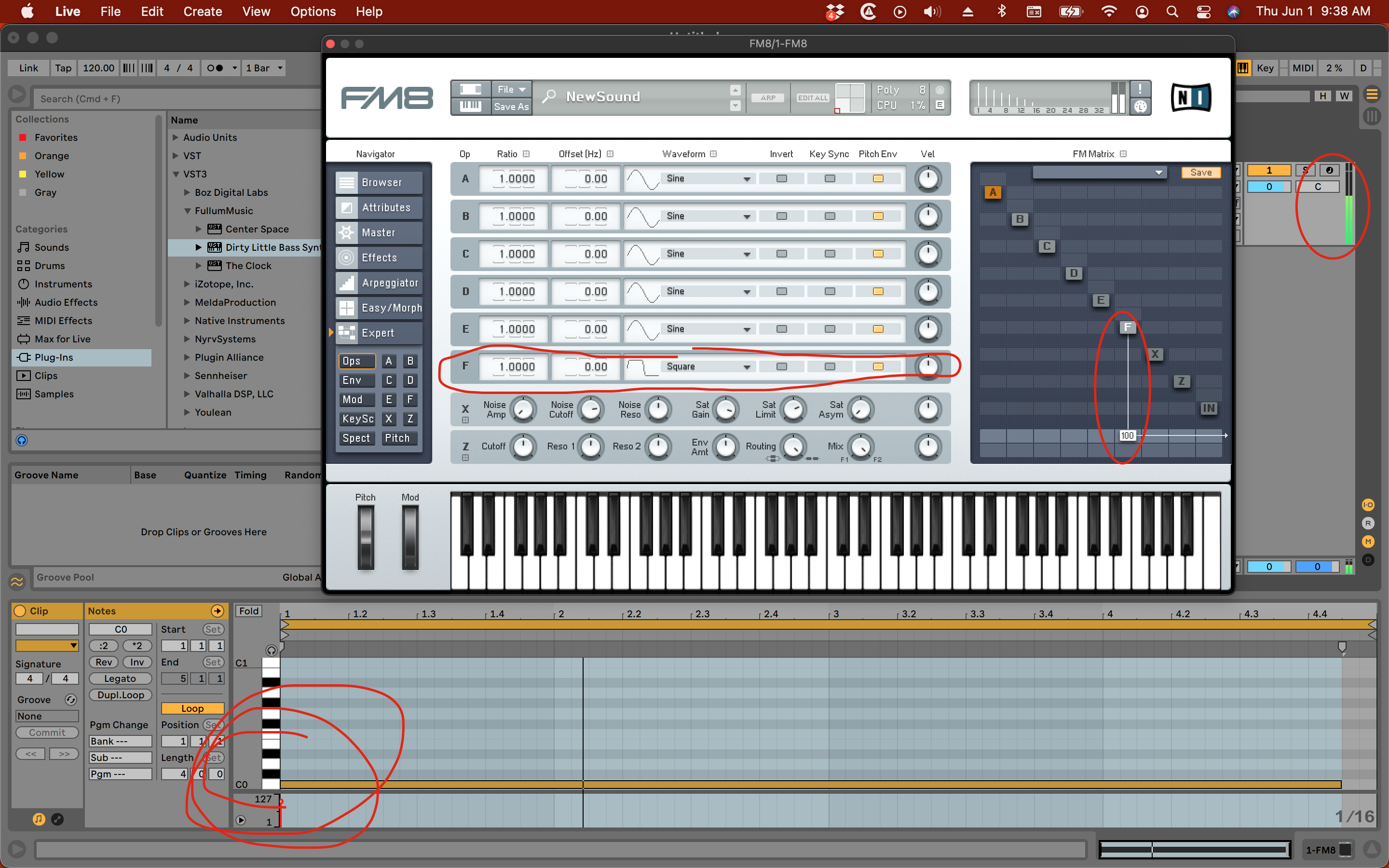1389x868 pixels.
Task: Expand the Valhalla DSP, LLC folder
Action: [x=187, y=394]
